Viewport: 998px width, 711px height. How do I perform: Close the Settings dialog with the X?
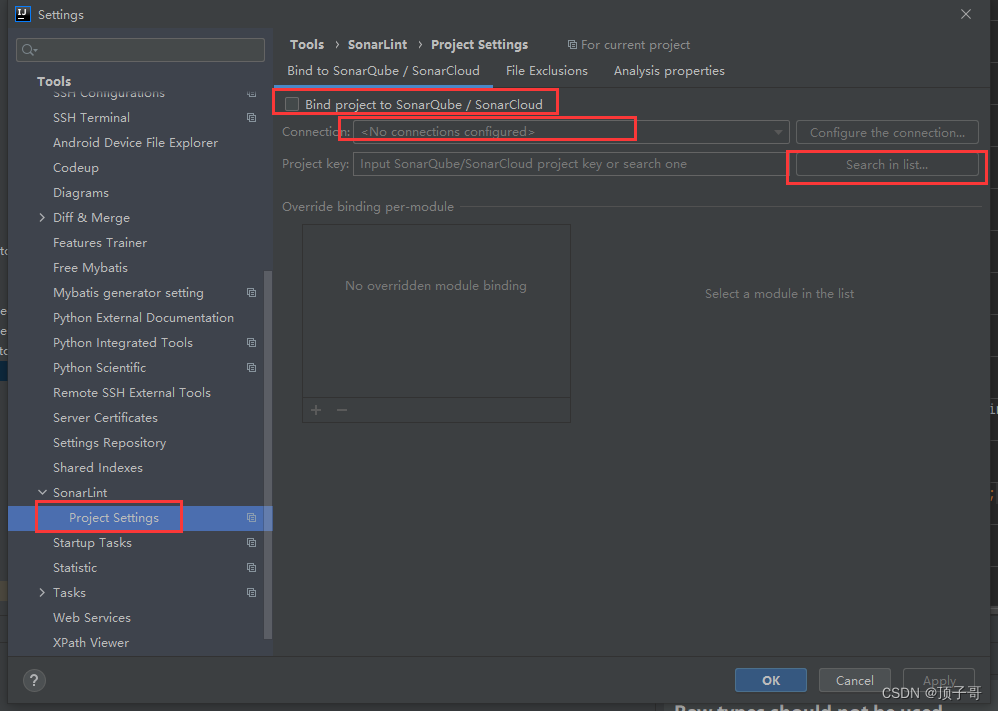[966, 14]
